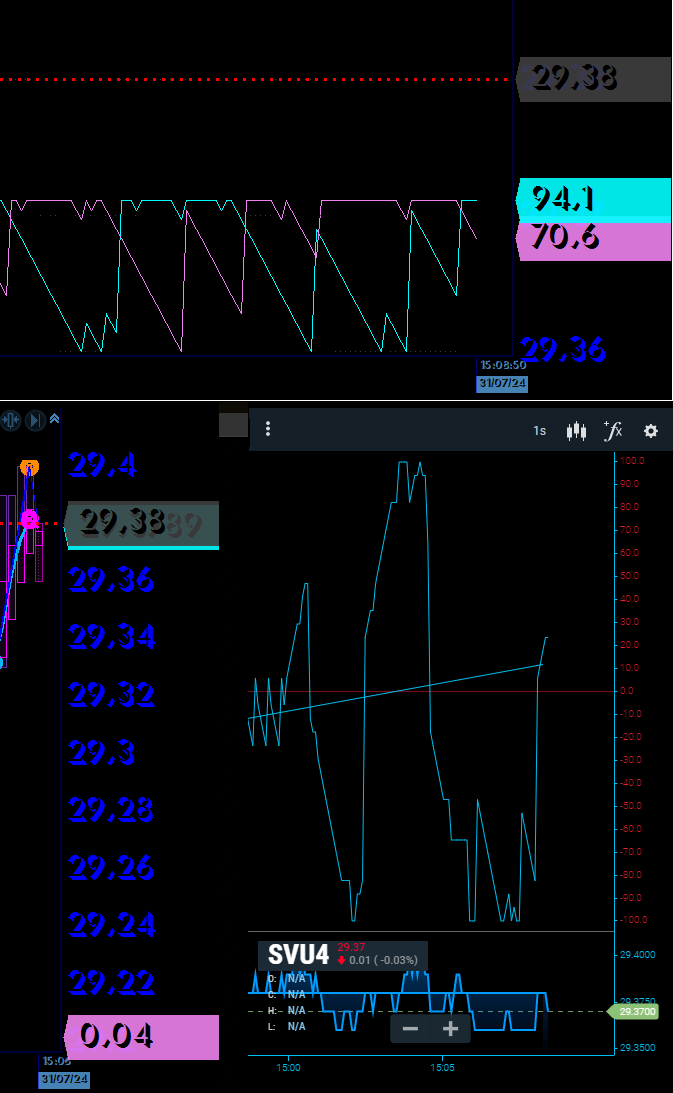
Task: Click the green 29.3700 price tag
Action: (x=638, y=1012)
